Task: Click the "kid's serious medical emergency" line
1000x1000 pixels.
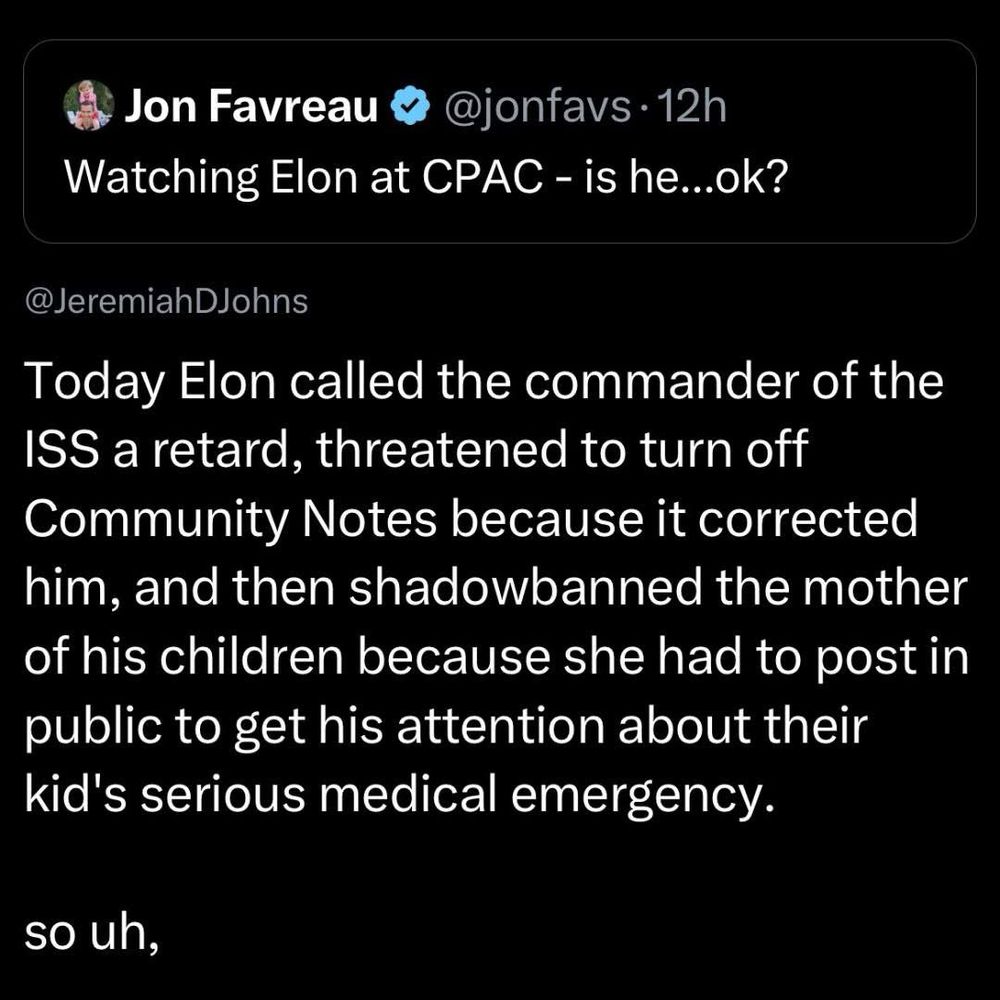Action: click(399, 796)
